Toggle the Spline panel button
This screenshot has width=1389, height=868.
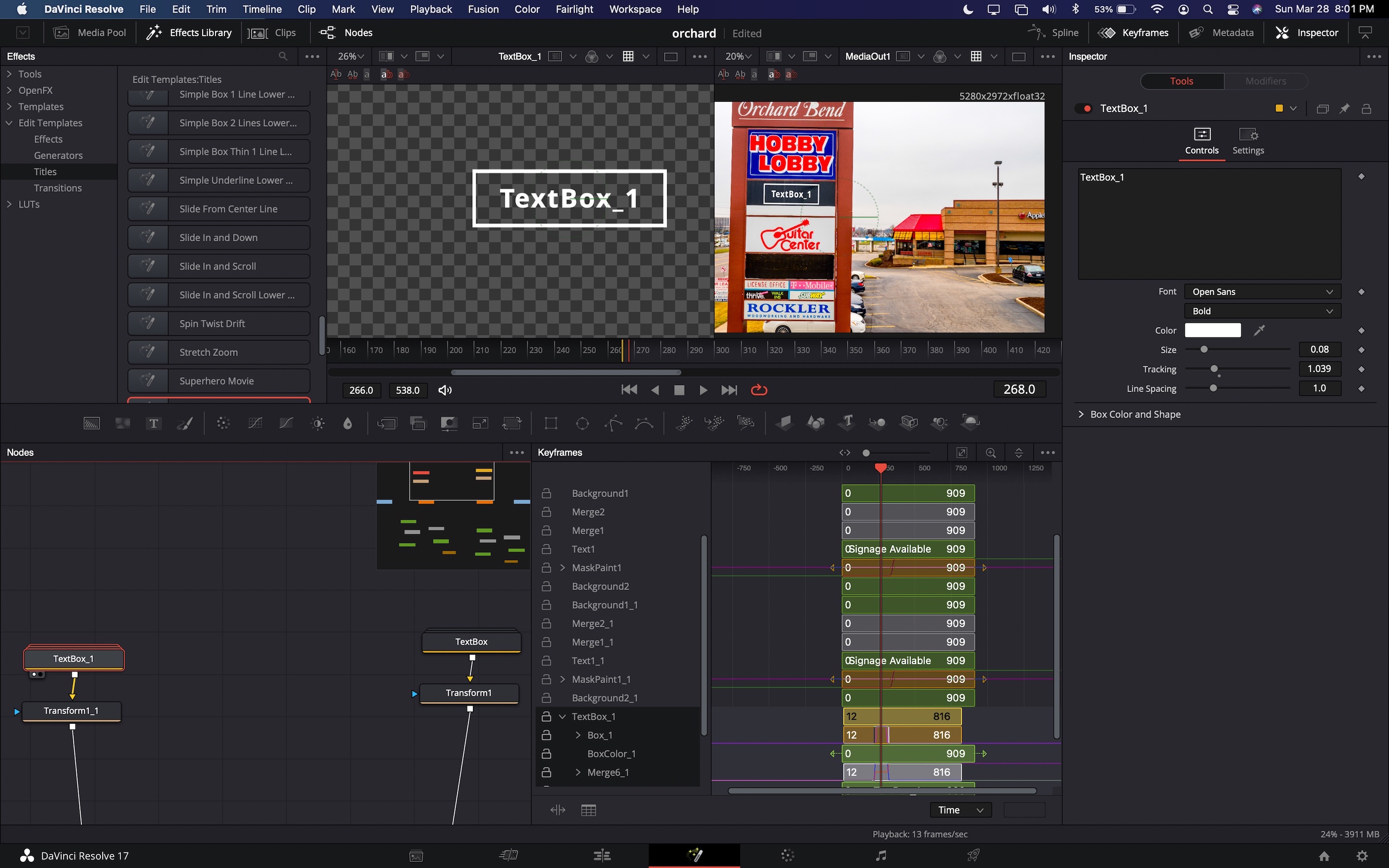pyautogui.click(x=1053, y=33)
